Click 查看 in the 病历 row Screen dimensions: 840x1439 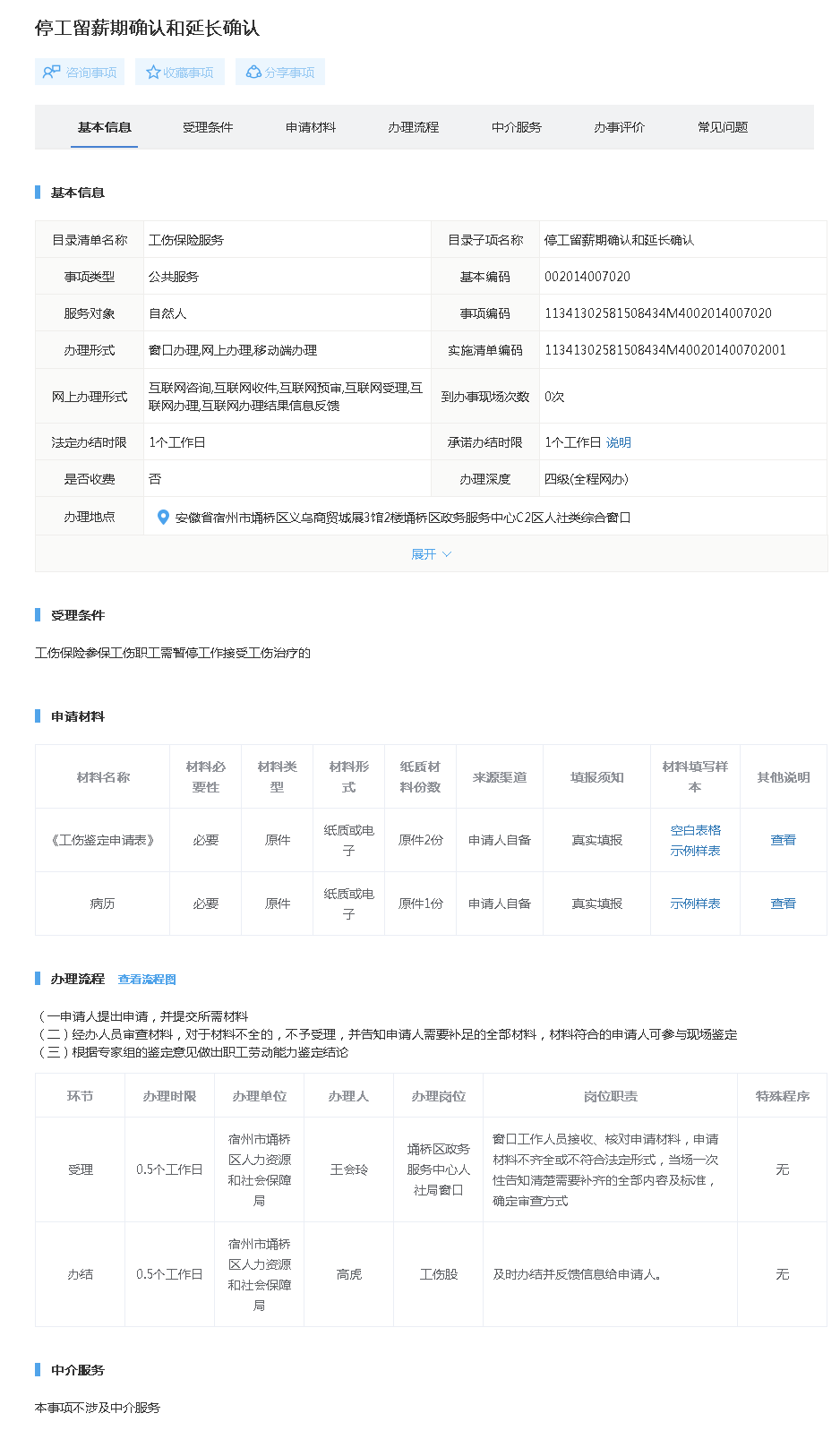pyautogui.click(x=784, y=904)
